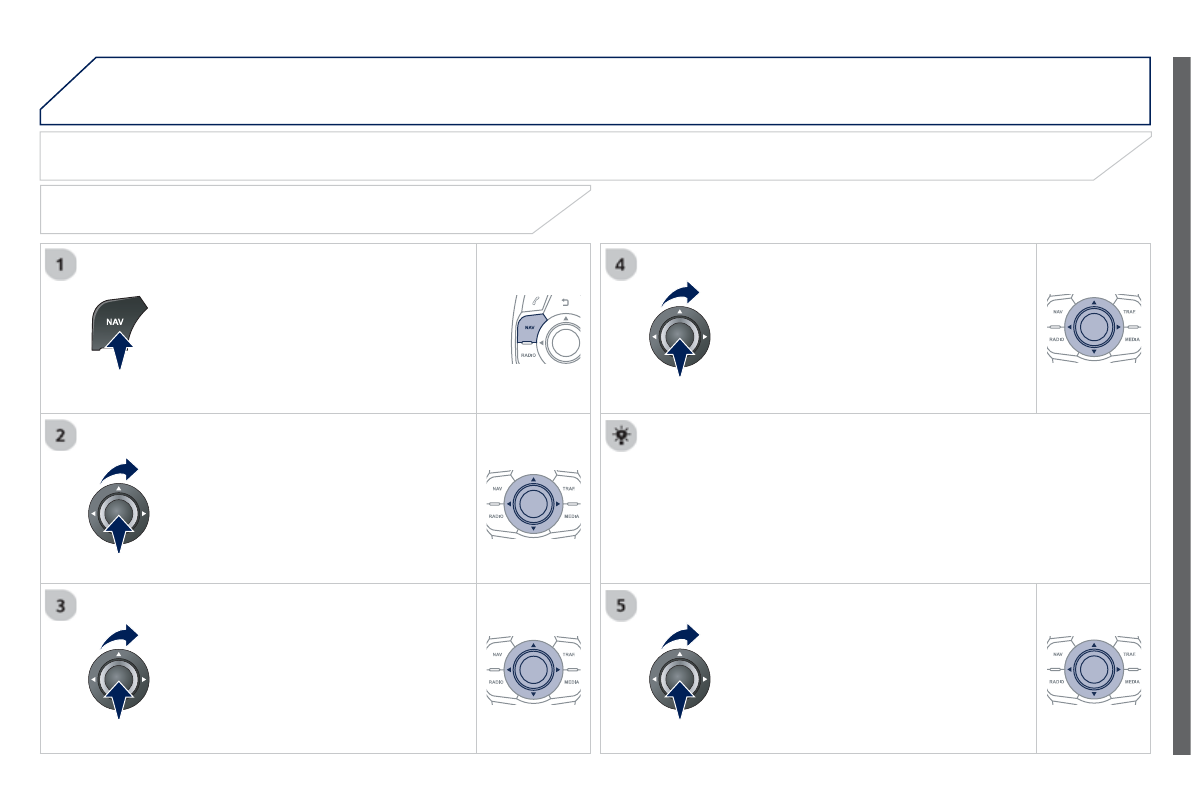Click the rotary dial icon in step 4
Image resolution: width=1191 pixels, height=794 pixels.
[679, 340]
